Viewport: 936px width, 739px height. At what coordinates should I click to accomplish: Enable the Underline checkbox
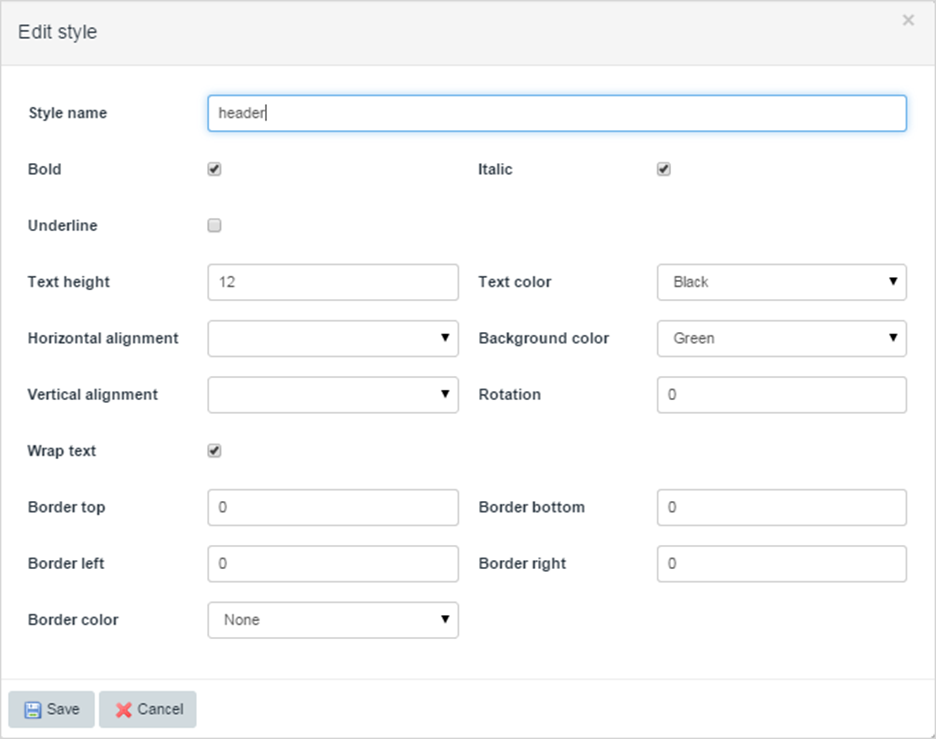214,225
